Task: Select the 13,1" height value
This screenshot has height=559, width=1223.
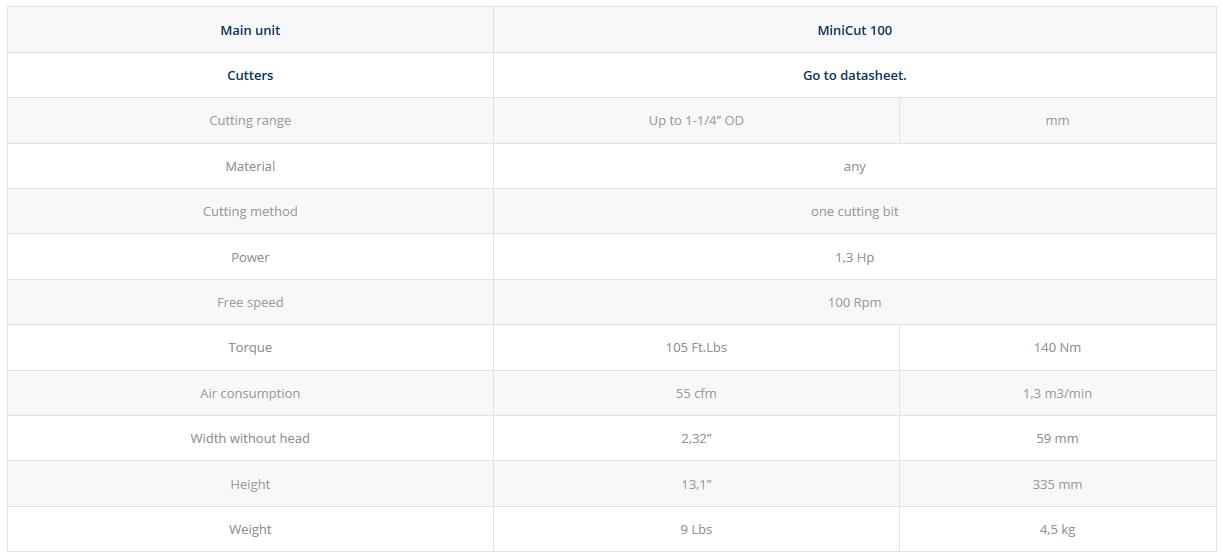Action: coord(696,484)
